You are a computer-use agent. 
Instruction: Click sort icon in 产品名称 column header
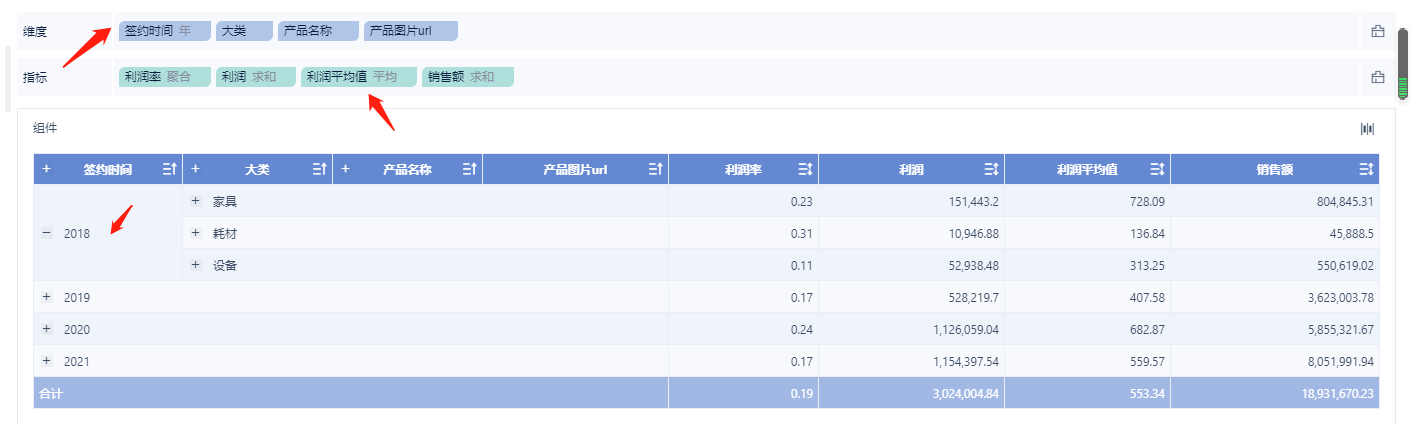(469, 170)
